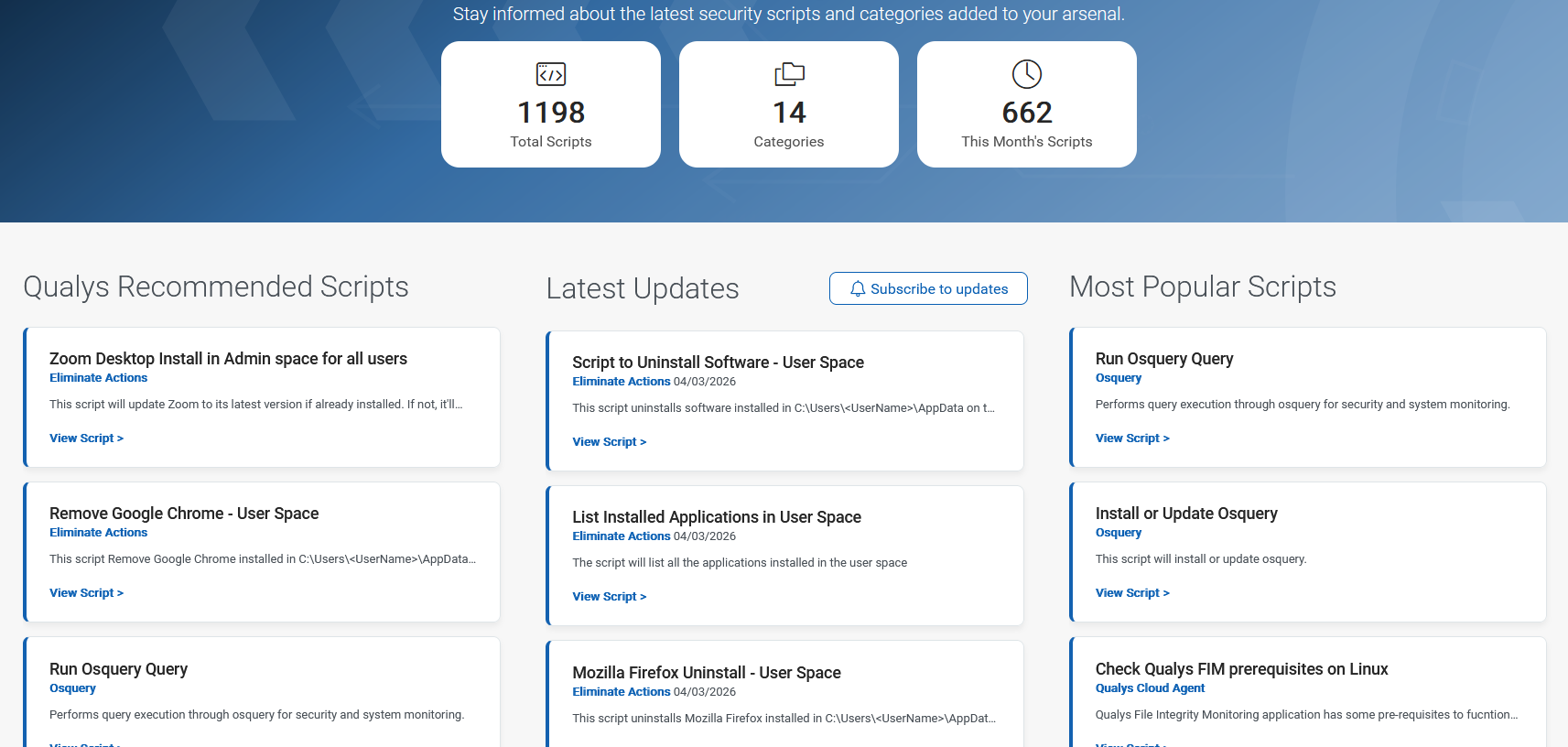View Script for Zoom Desktop Install
The height and width of the screenshot is (747, 1568).
[x=86, y=438]
